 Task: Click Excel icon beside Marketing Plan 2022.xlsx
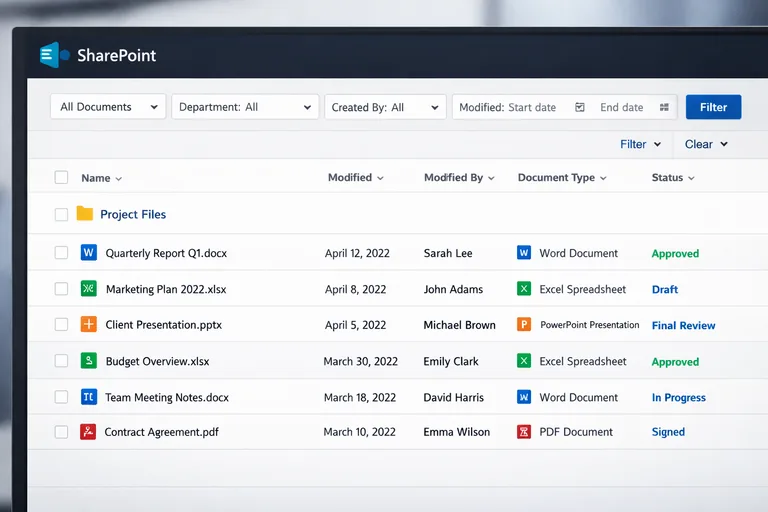pyautogui.click(x=89, y=289)
